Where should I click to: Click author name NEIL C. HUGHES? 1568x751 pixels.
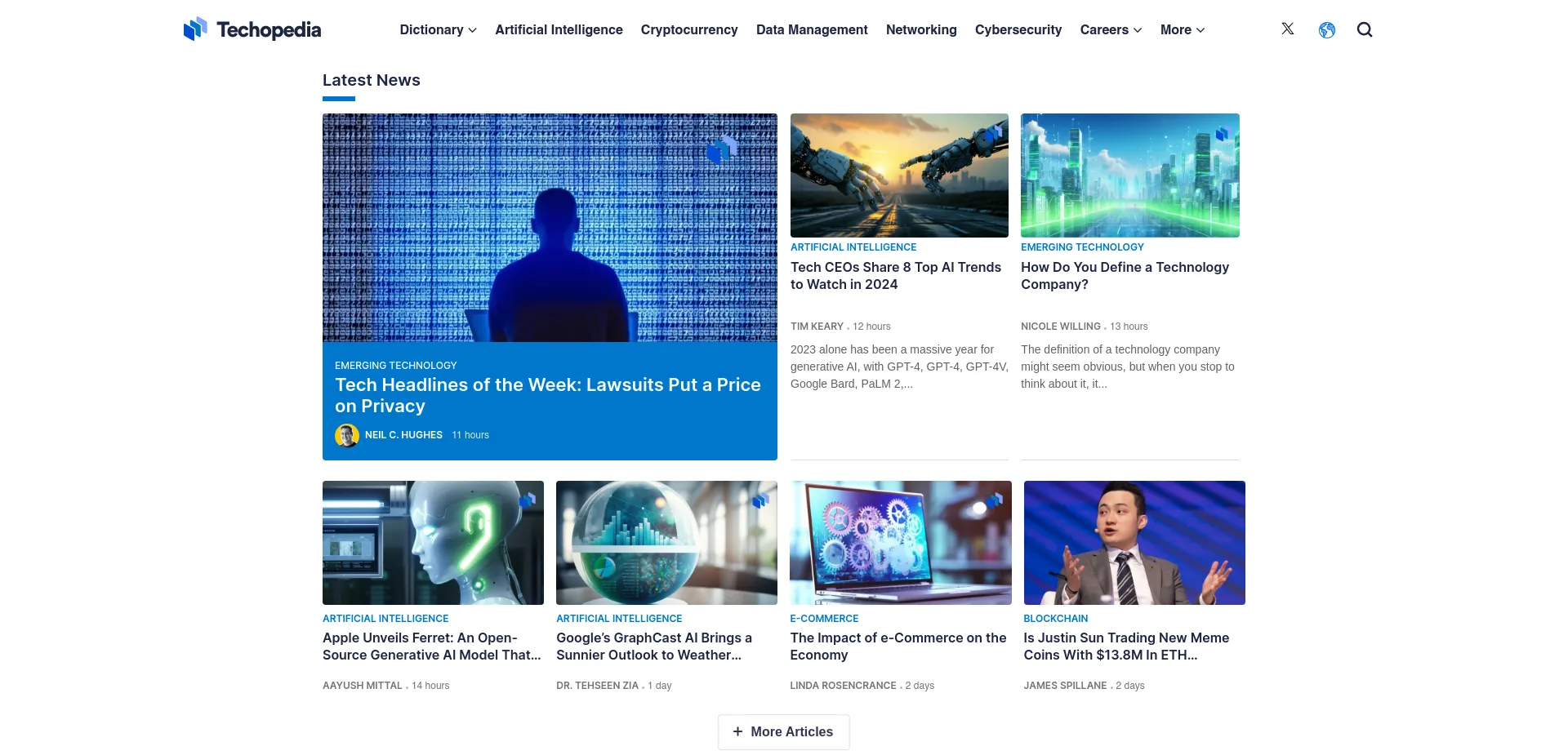point(403,435)
